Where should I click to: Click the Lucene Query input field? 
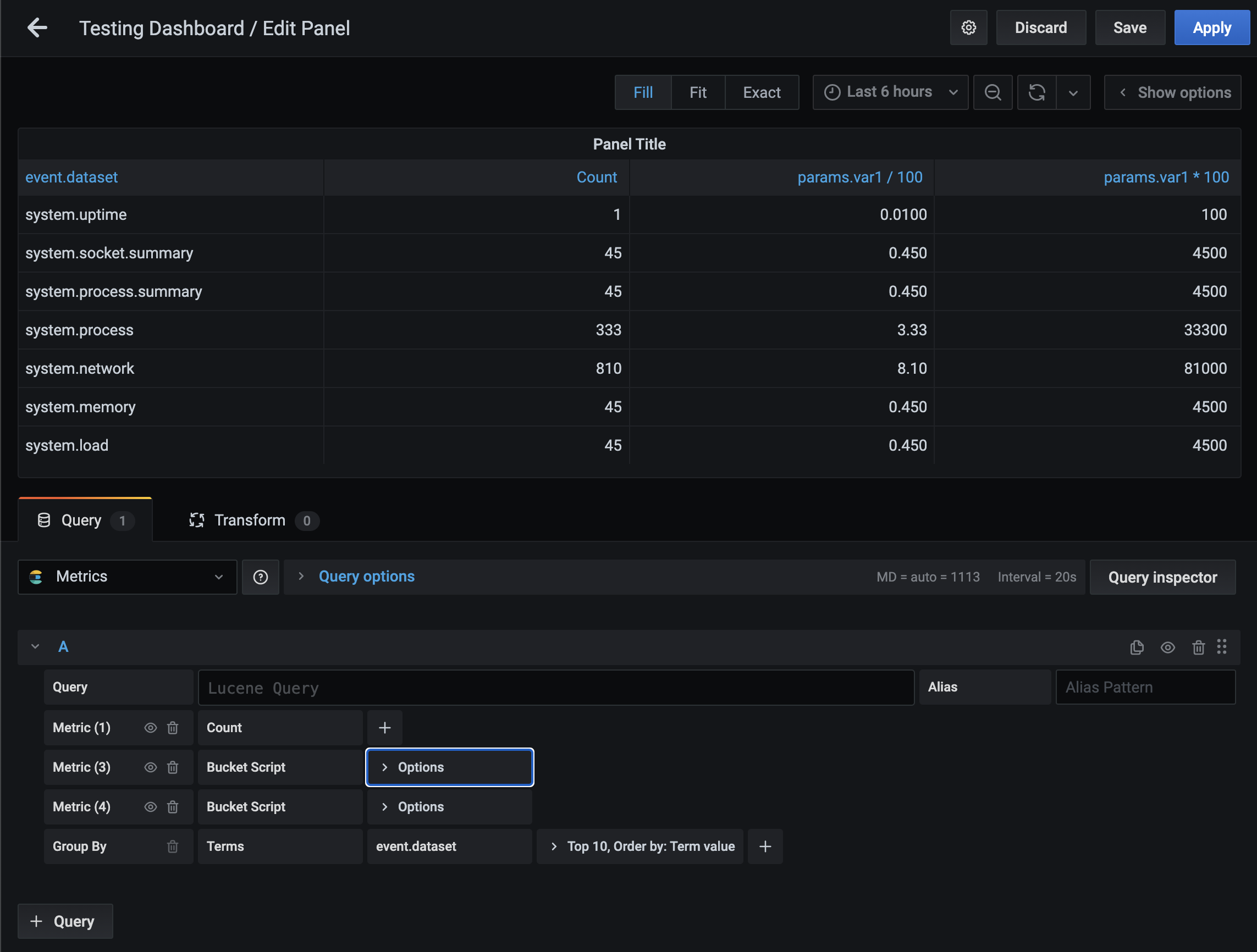[555, 688]
